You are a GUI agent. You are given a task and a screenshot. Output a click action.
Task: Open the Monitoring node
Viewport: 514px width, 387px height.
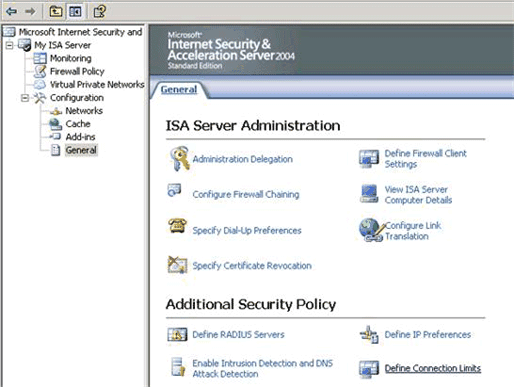[71, 58]
